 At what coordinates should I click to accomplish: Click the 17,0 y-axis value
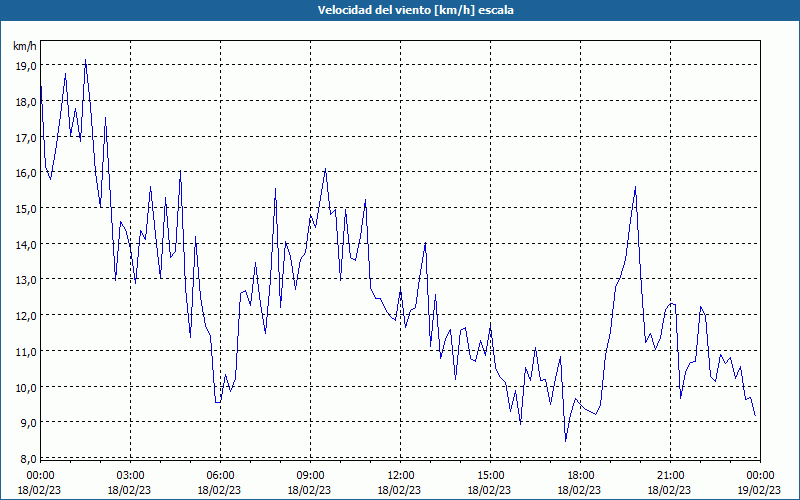[x=26, y=138]
